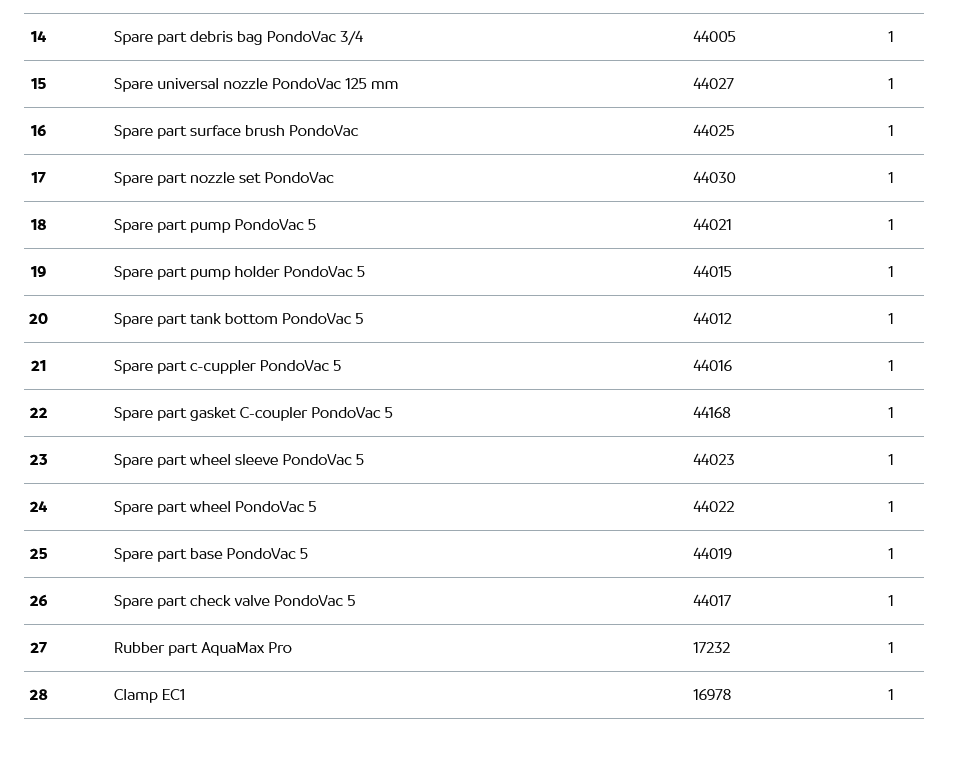The height and width of the screenshot is (767, 957).
Task: Click 'Spare part wheel PondoVac 5' row
Action: tap(214, 507)
